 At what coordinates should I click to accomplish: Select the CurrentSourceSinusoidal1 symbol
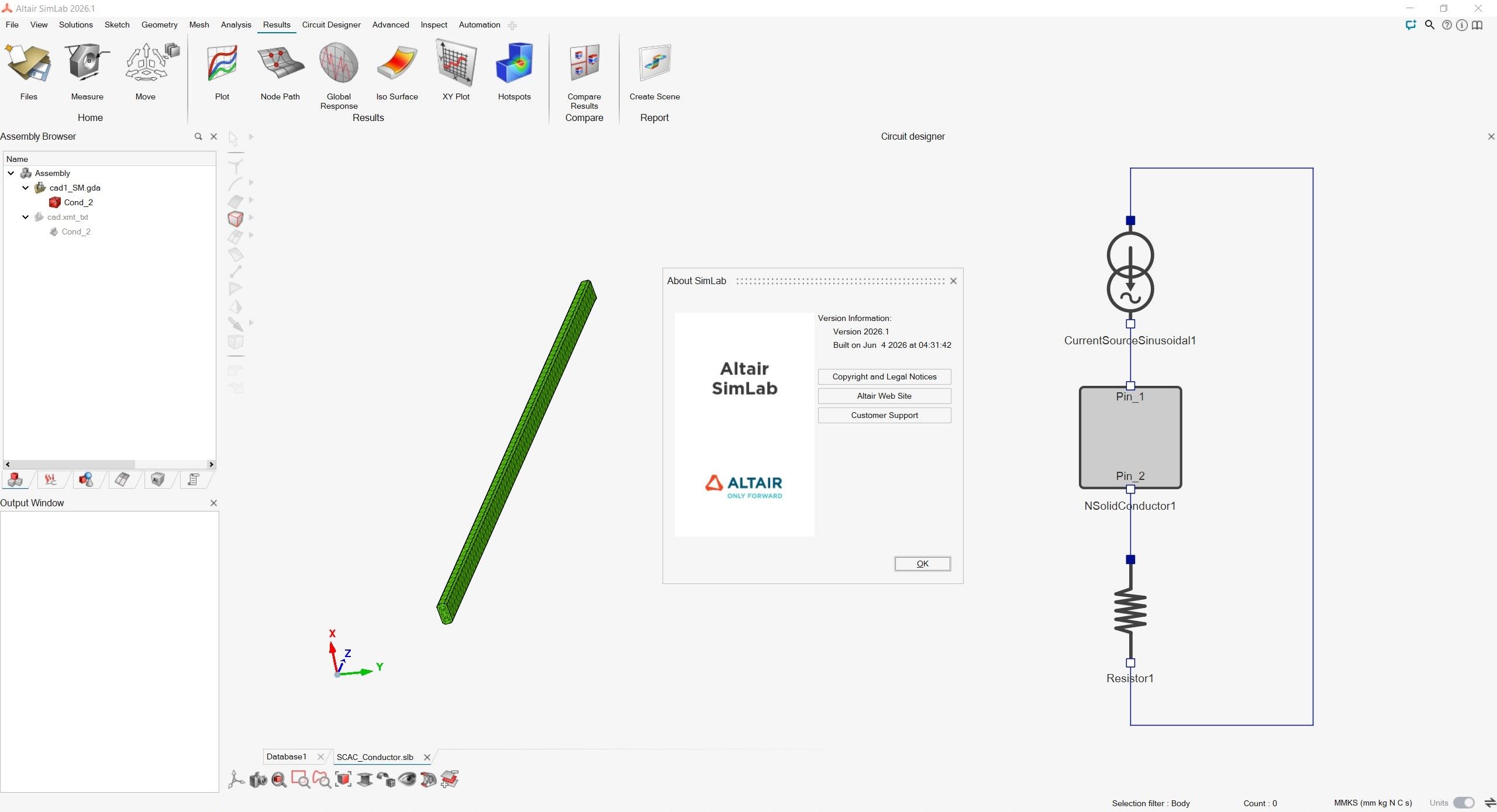pyautogui.click(x=1130, y=272)
